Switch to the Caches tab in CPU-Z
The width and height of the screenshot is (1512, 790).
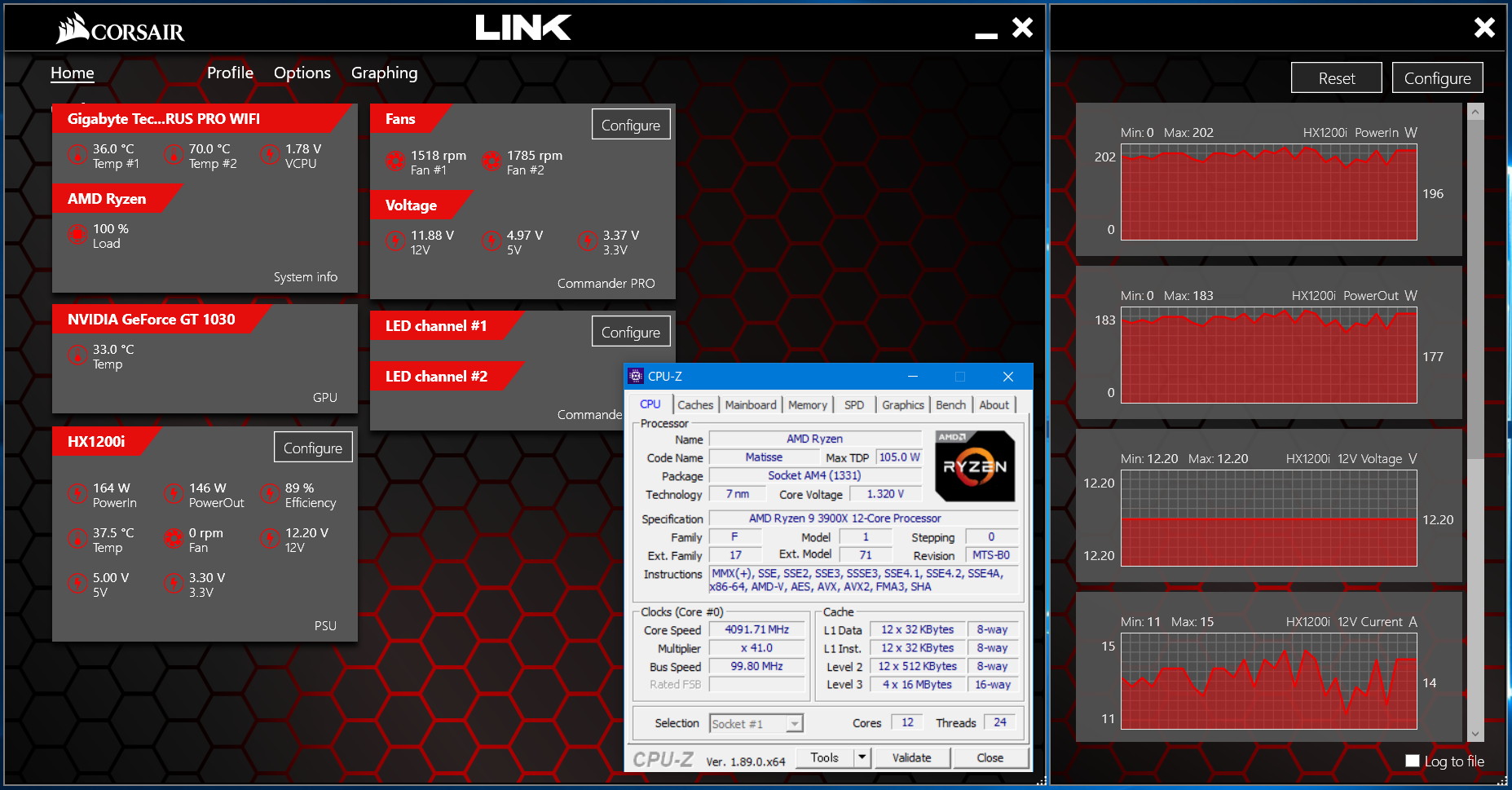click(x=695, y=404)
